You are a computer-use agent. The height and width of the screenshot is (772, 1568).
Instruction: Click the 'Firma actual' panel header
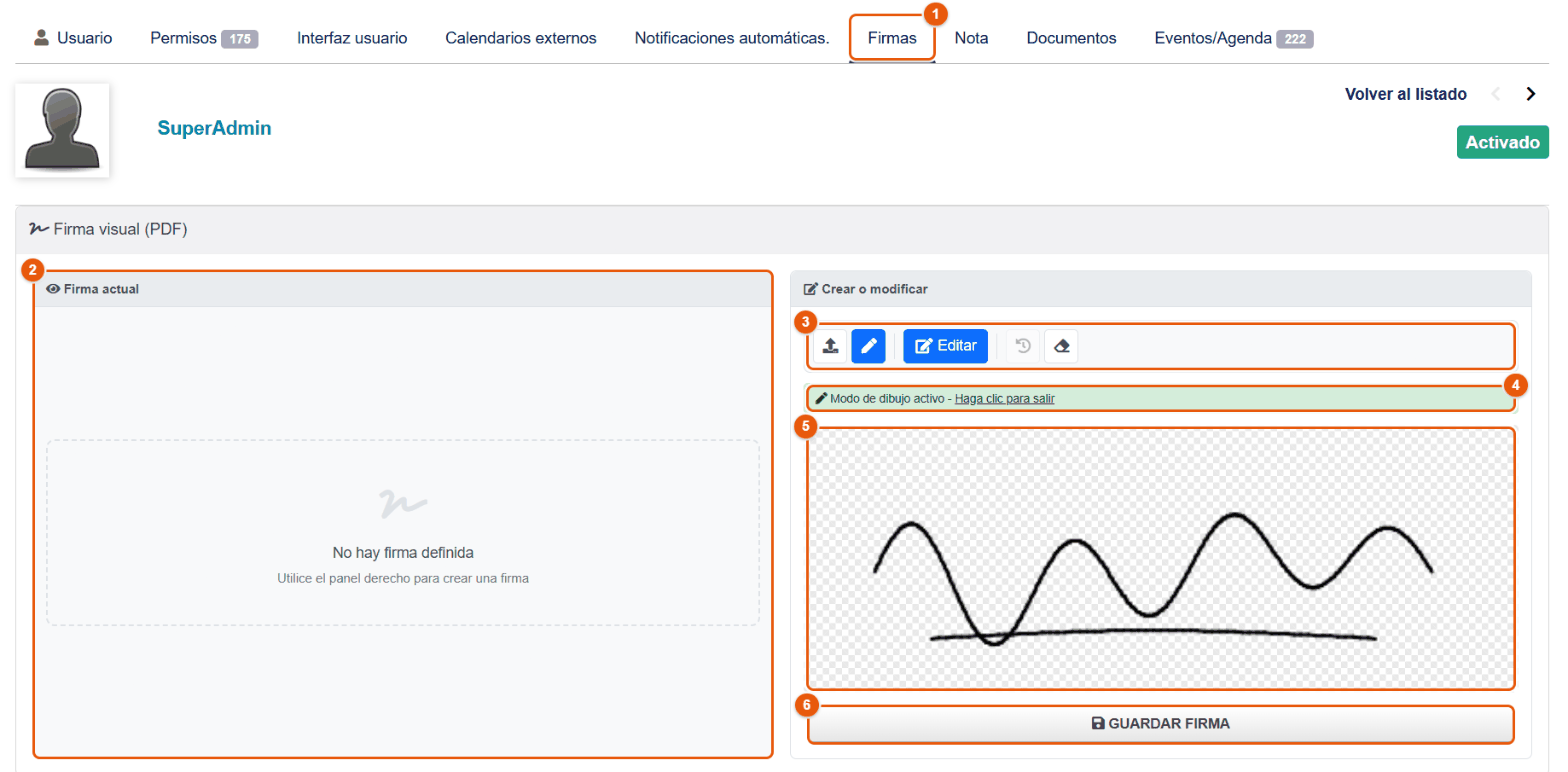(403, 289)
